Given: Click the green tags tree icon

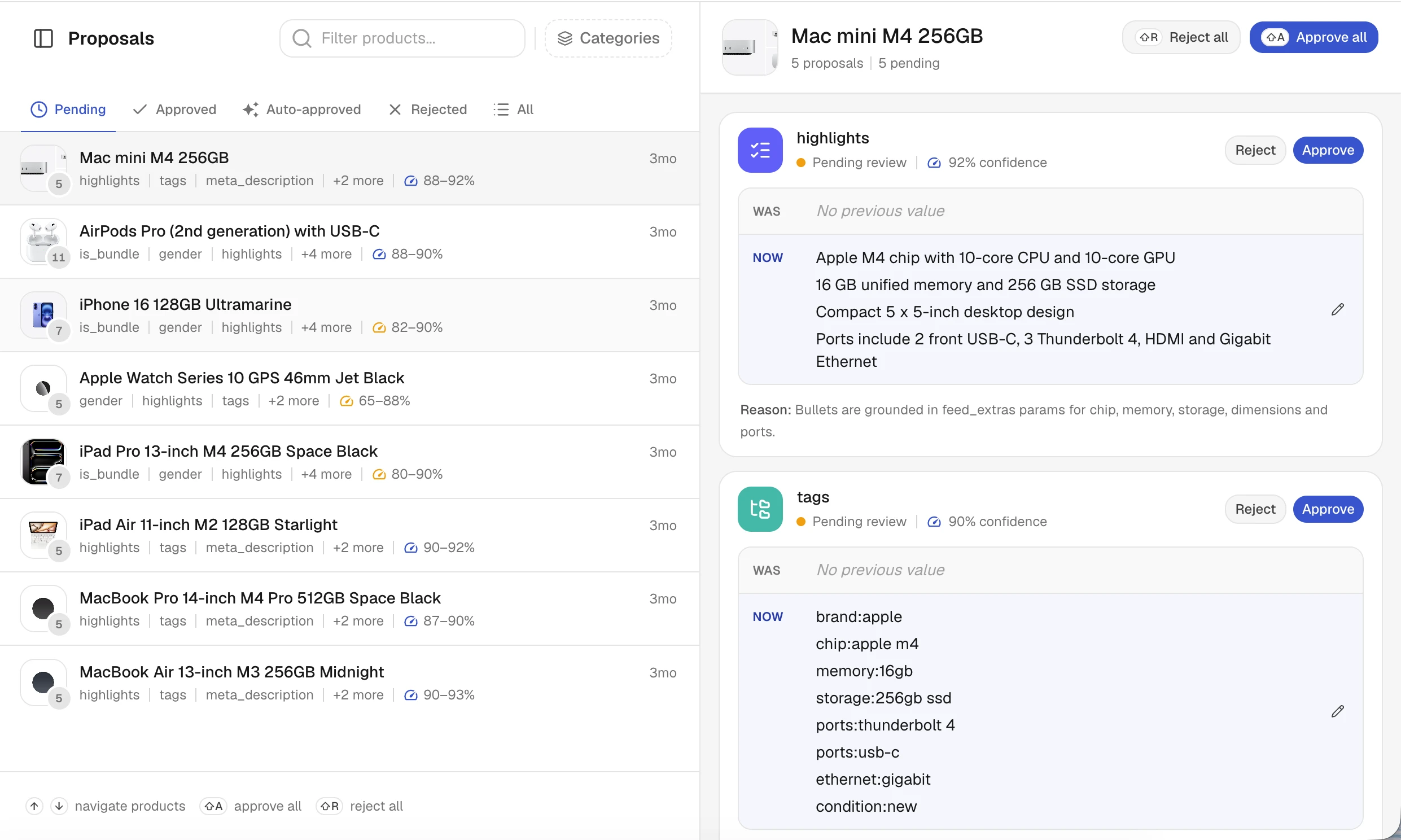Looking at the screenshot, I should click(x=760, y=509).
